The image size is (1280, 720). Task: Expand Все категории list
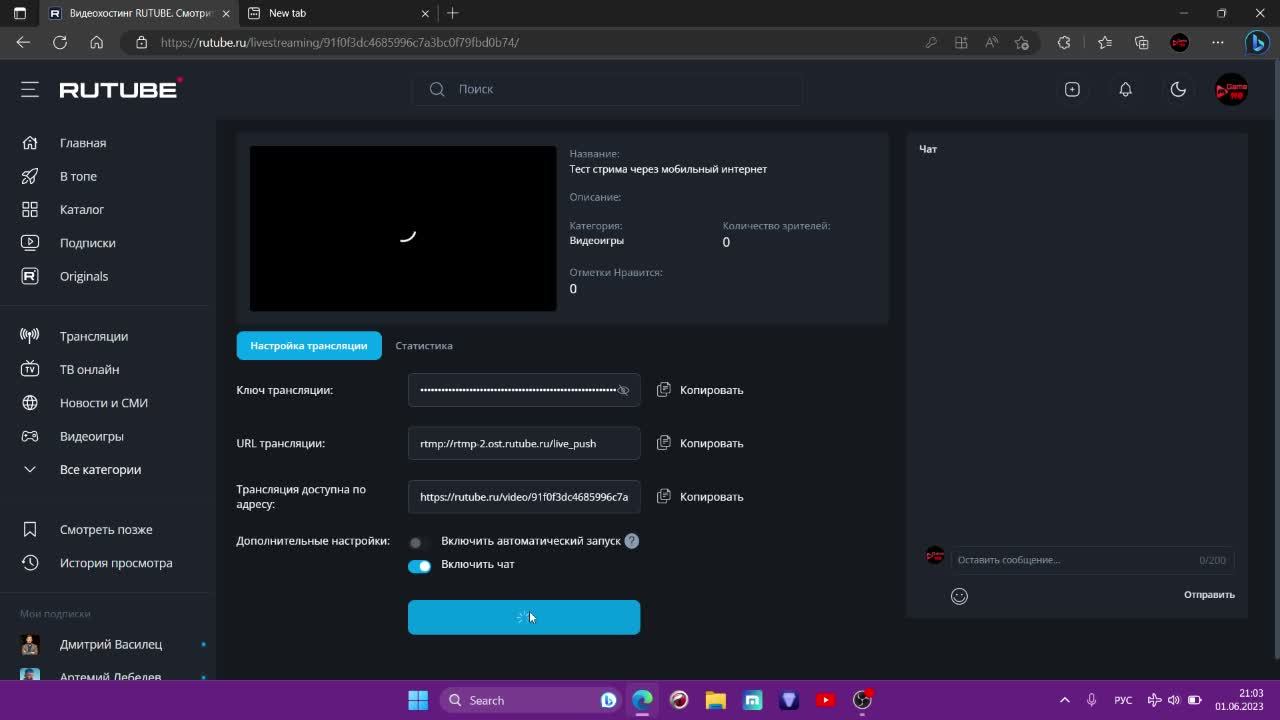point(99,469)
